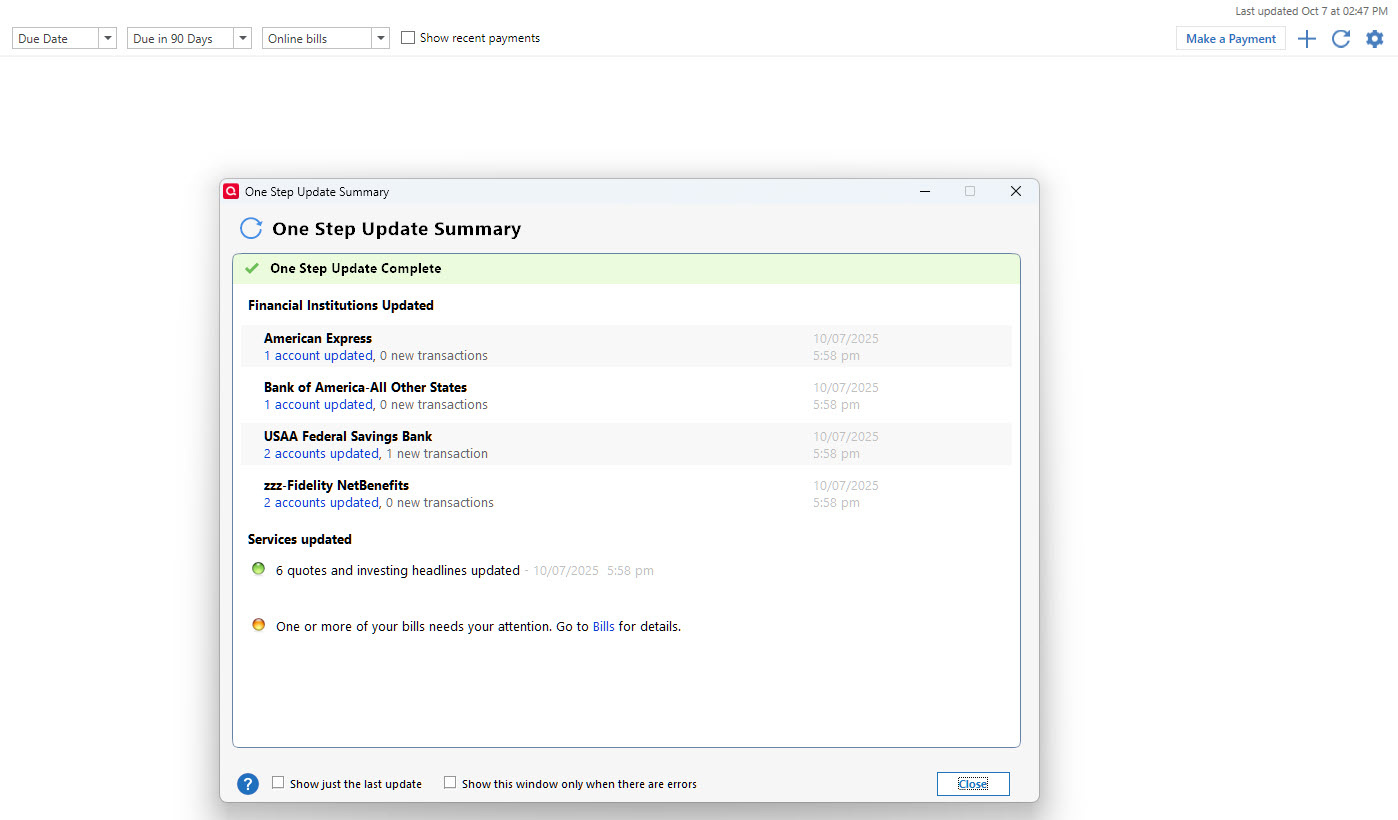
Task: Click the Make a Payment button
Action: (1231, 39)
